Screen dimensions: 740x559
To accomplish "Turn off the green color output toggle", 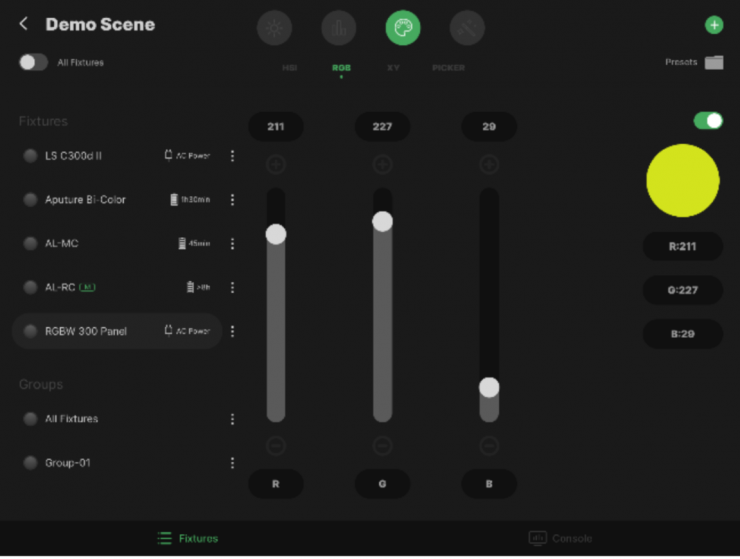I will point(708,120).
